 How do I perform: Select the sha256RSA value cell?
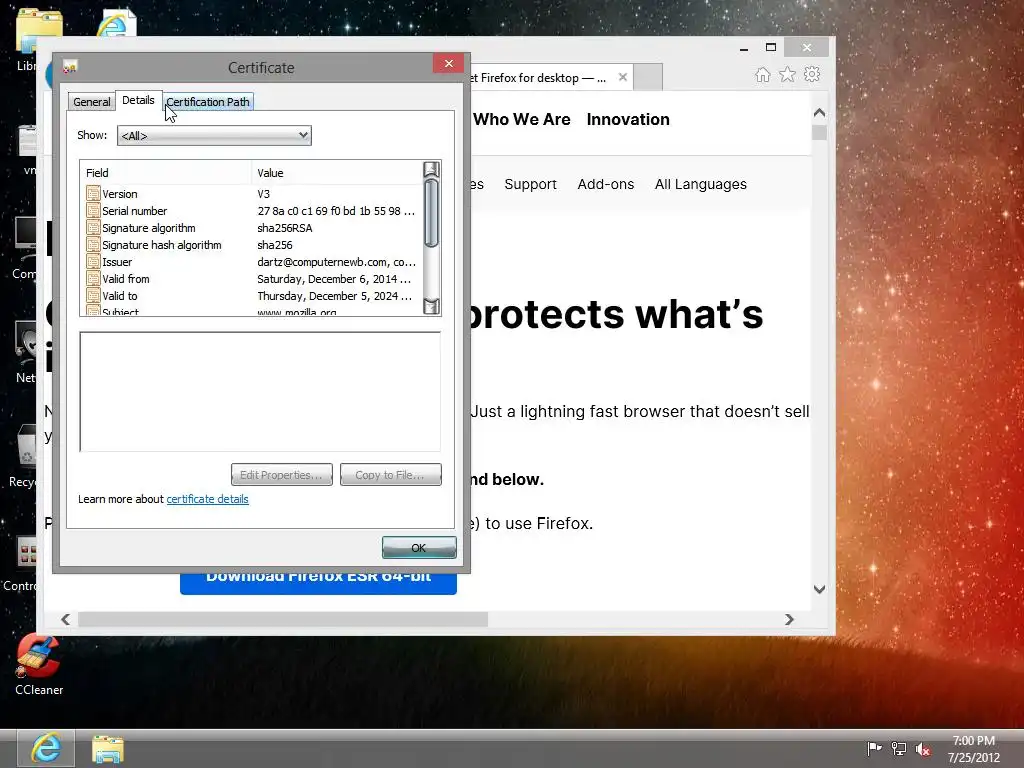[285, 228]
